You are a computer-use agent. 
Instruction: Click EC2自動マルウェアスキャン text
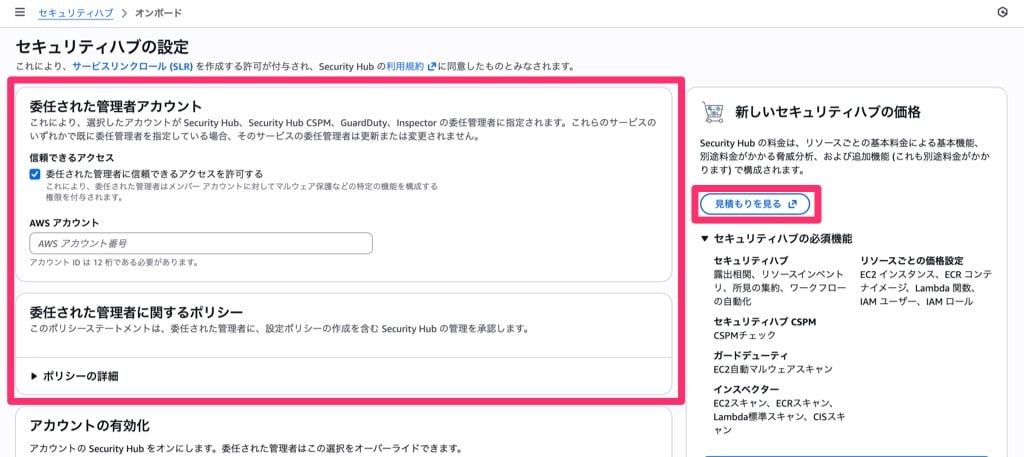774,370
